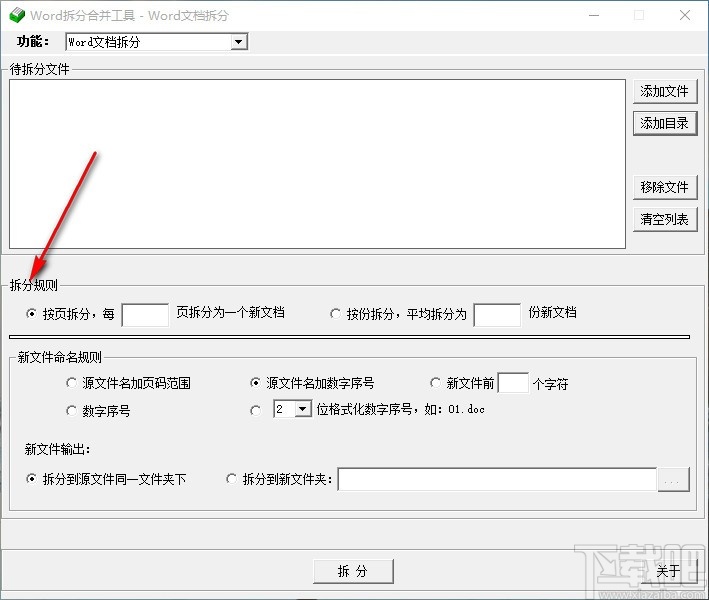The image size is (709, 600).
Task: Select 拆分到新文件夹 output option
Action: click(231, 478)
